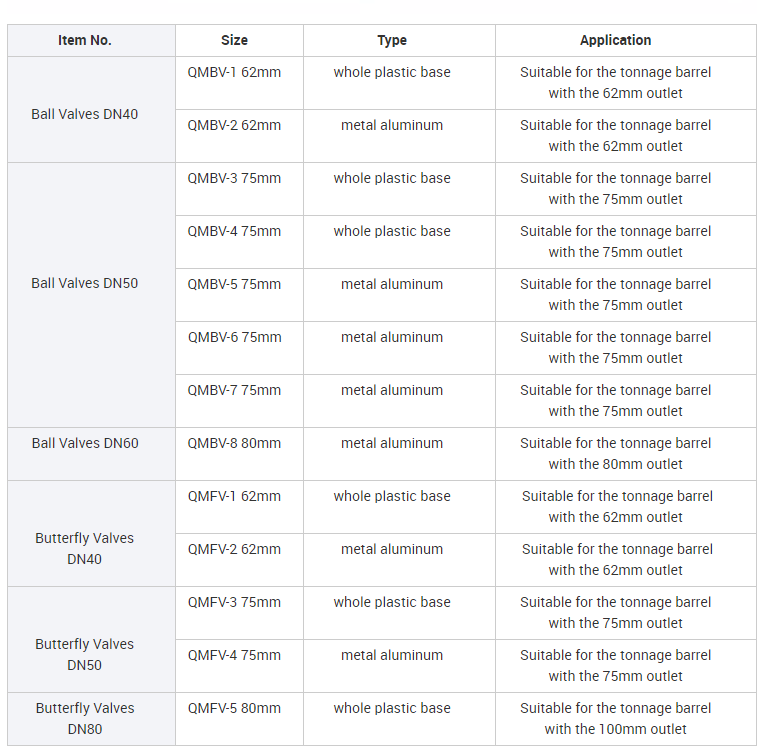Select the Butterfly Valves DN80 cell
Viewport: 778px width, 754px height.
[x=85, y=718]
